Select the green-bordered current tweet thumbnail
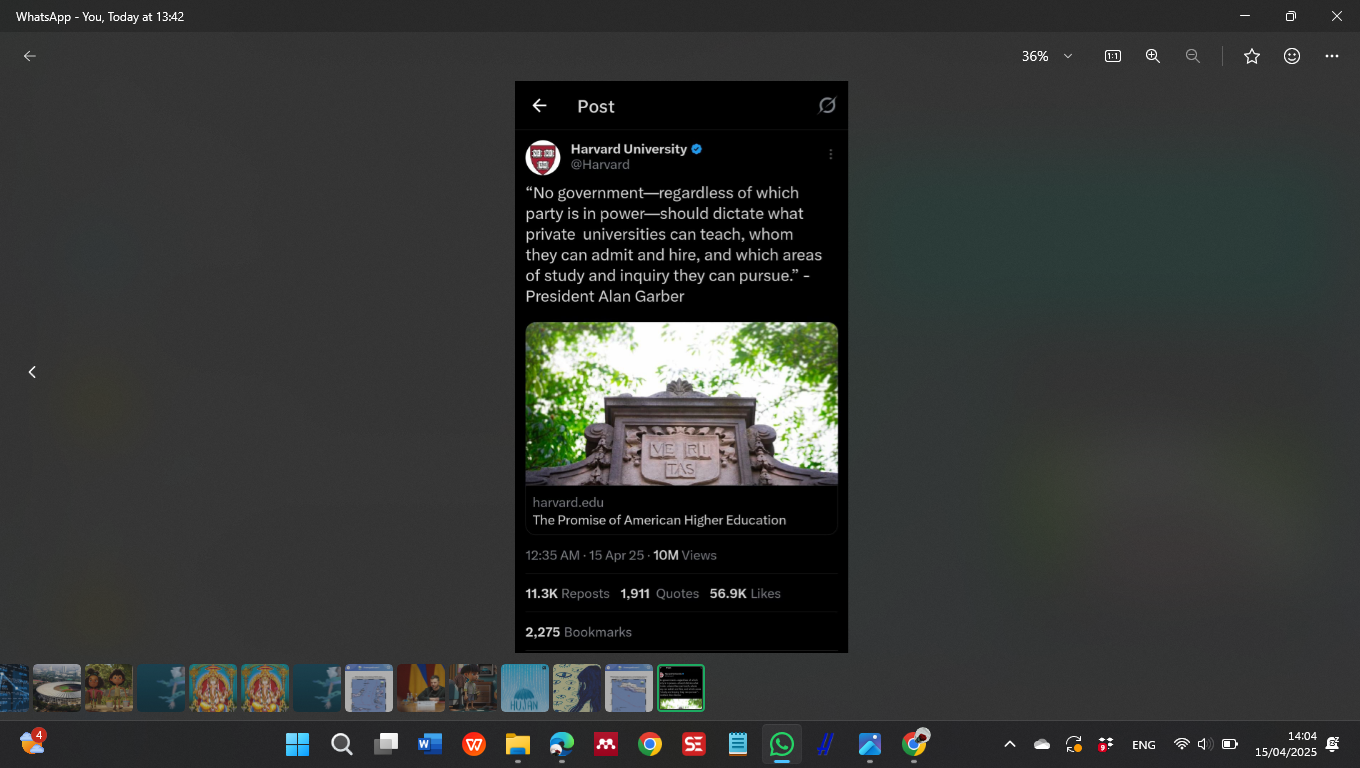This screenshot has width=1360, height=768. (x=681, y=688)
